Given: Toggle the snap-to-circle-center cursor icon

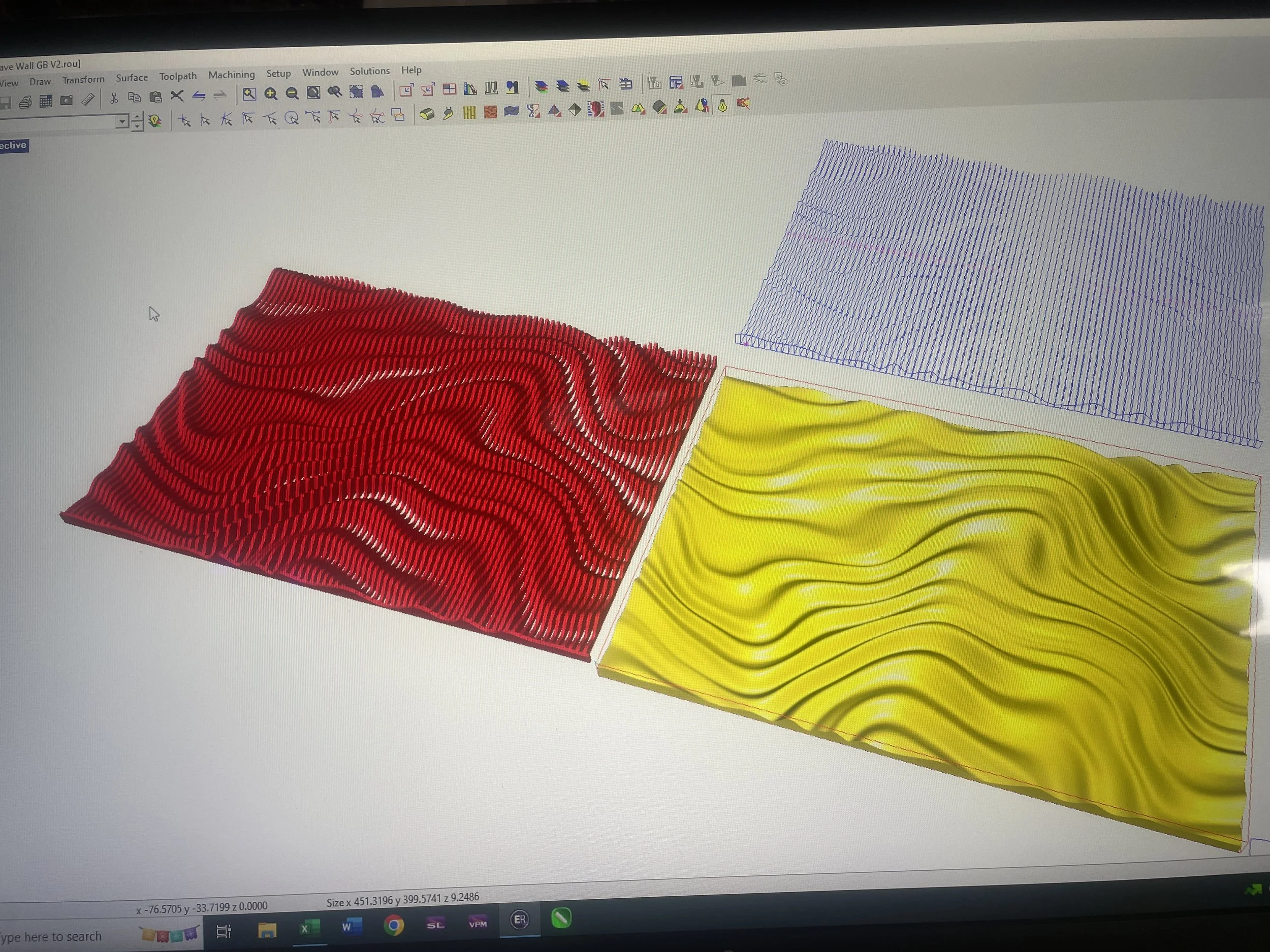Looking at the screenshot, I should pos(292,118).
